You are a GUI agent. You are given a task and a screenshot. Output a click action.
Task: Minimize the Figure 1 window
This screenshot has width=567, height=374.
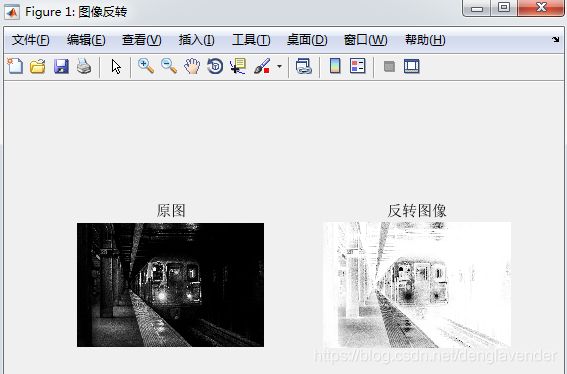point(477,8)
